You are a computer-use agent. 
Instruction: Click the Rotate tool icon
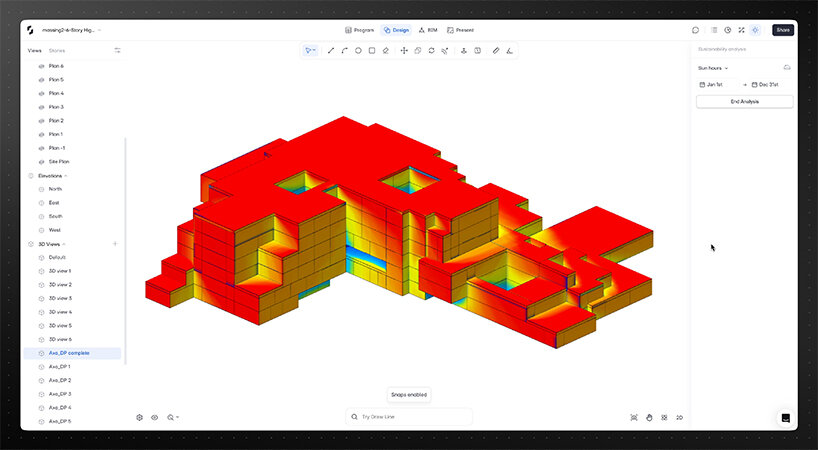(431, 50)
